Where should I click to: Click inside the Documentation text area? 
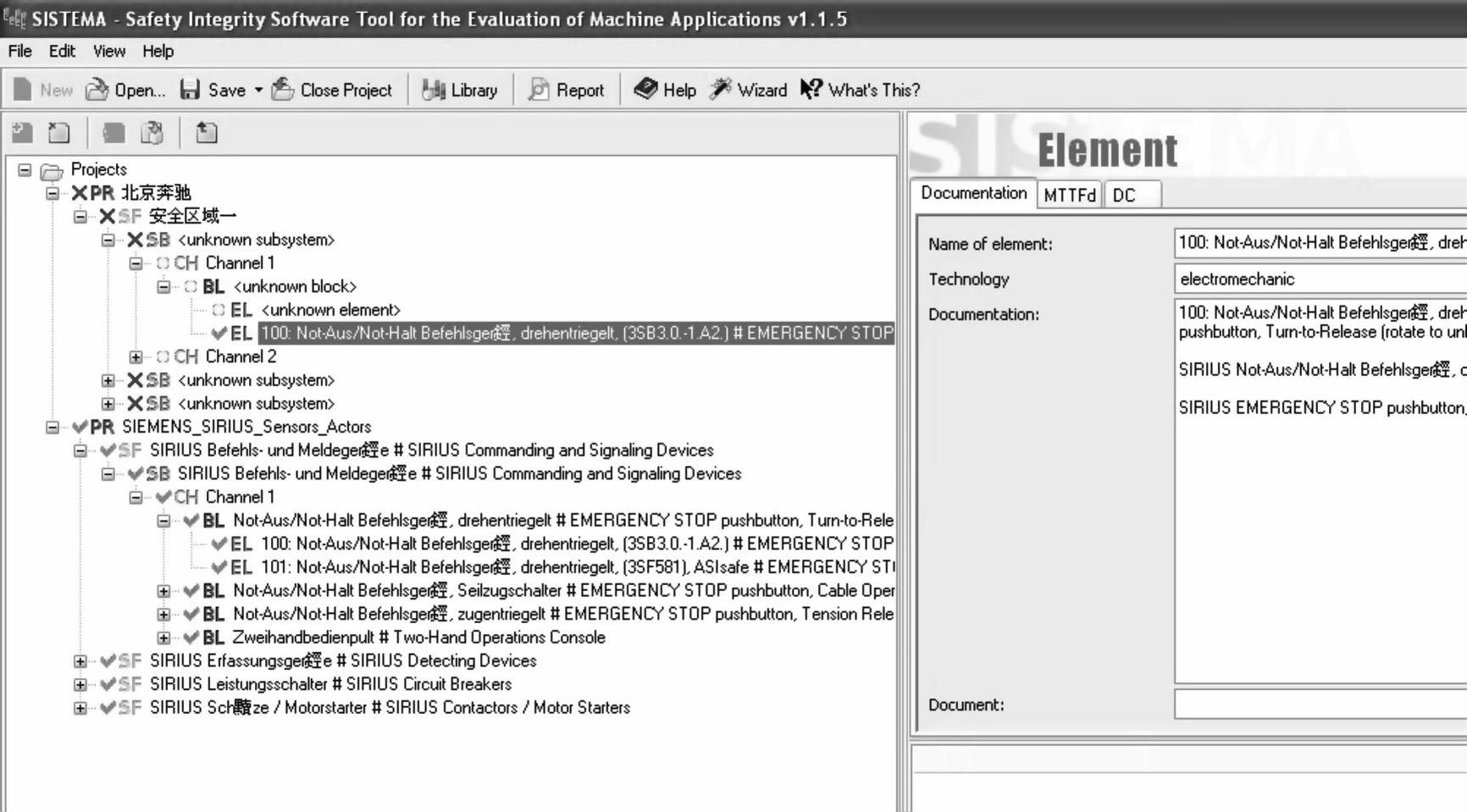1320,490
